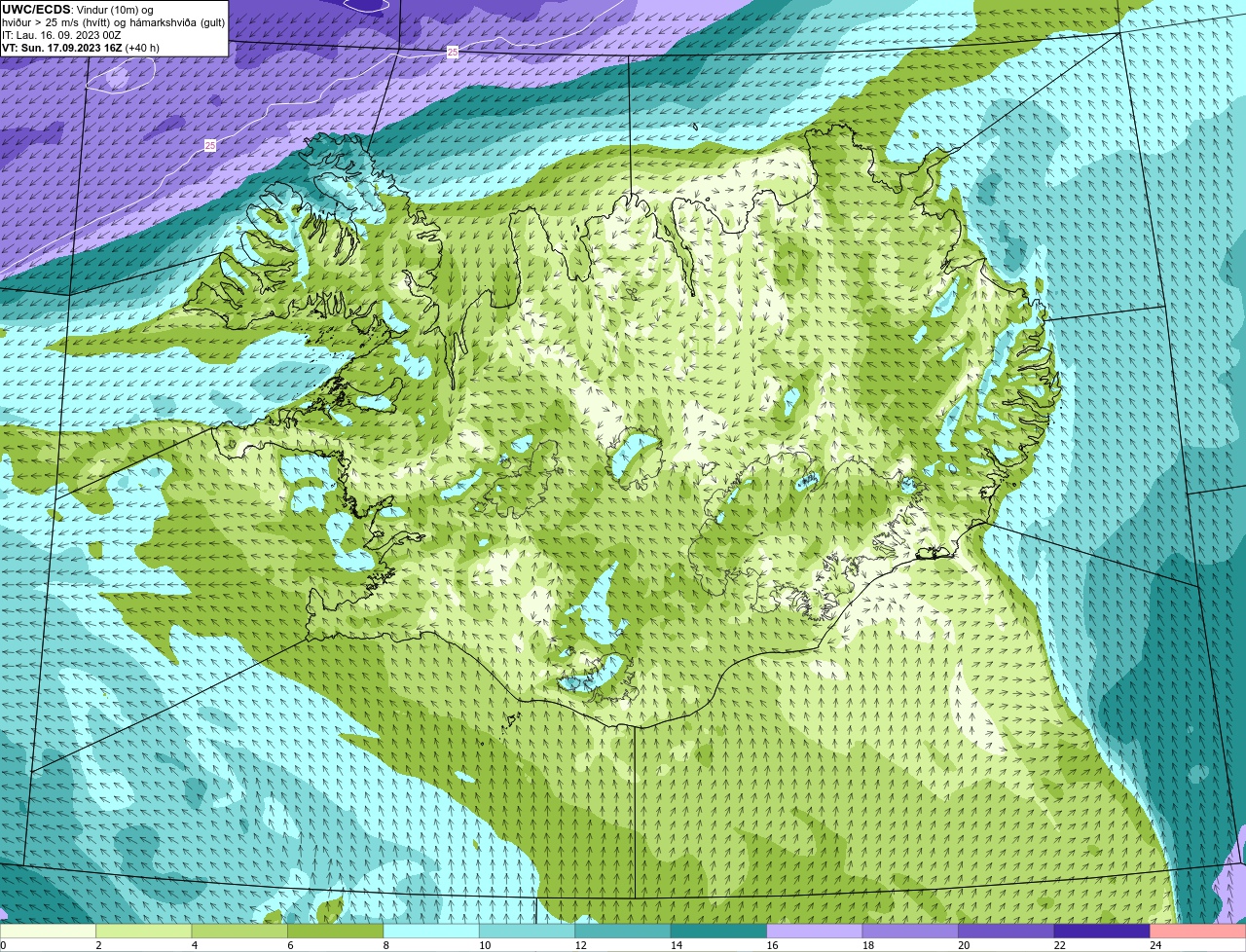Image resolution: width=1246 pixels, height=952 pixels.
Task: Click the legend value label "24"
Action: [x=1154, y=945]
